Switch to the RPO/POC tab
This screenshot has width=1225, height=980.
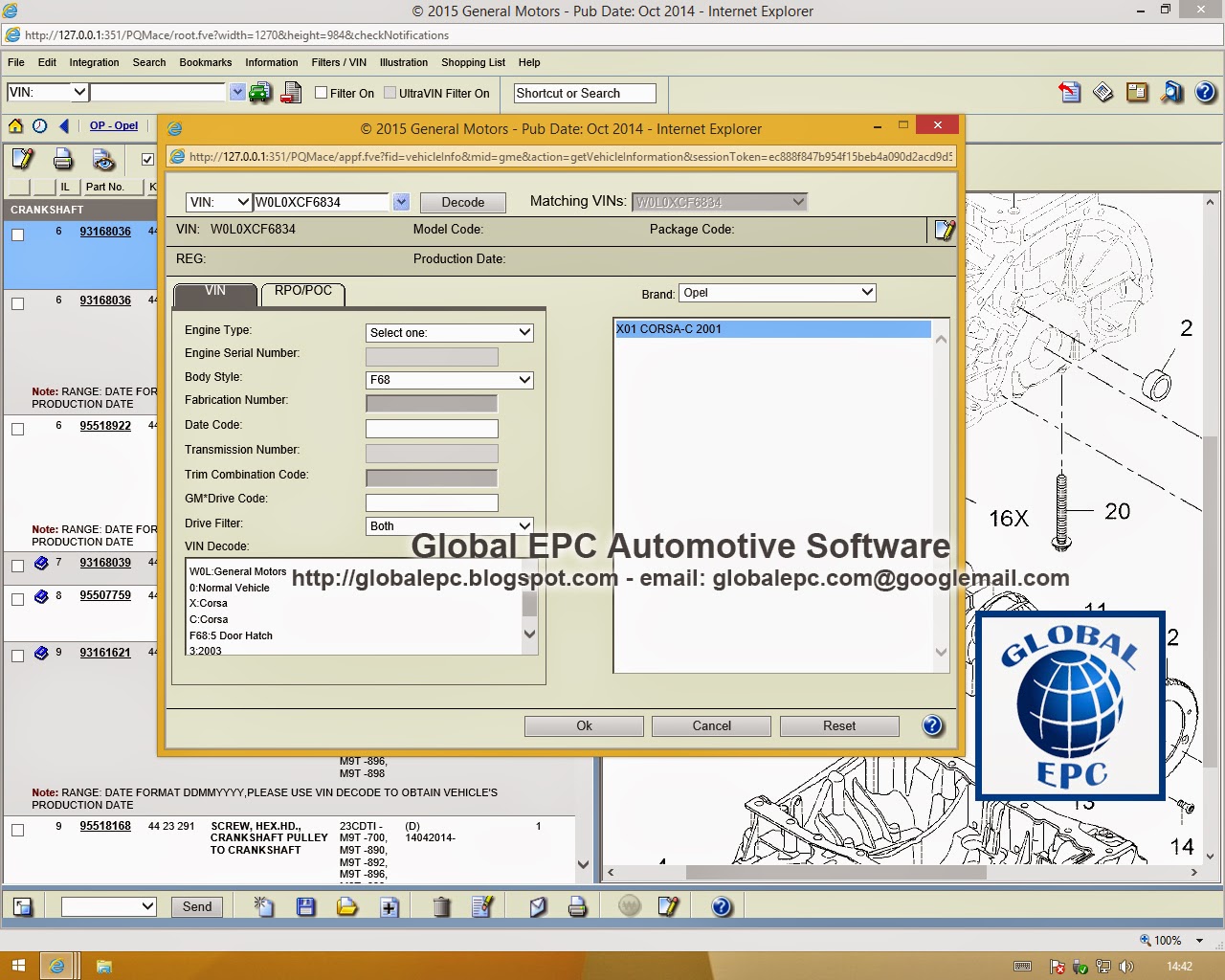303,292
